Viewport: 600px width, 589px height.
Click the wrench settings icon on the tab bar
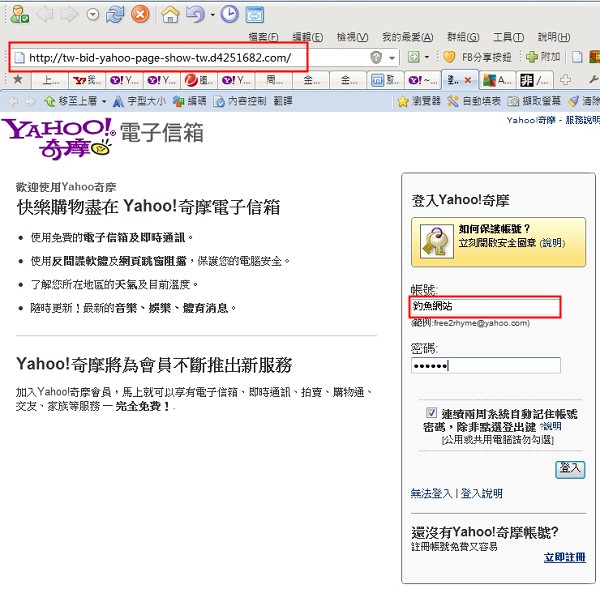click(x=593, y=80)
